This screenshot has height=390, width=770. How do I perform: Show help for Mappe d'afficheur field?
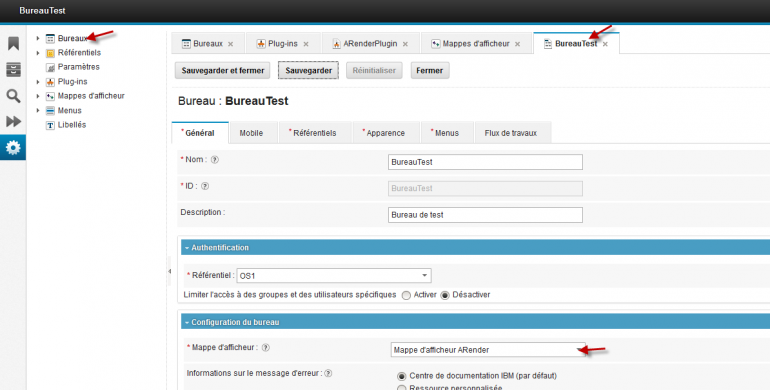[x=266, y=347]
